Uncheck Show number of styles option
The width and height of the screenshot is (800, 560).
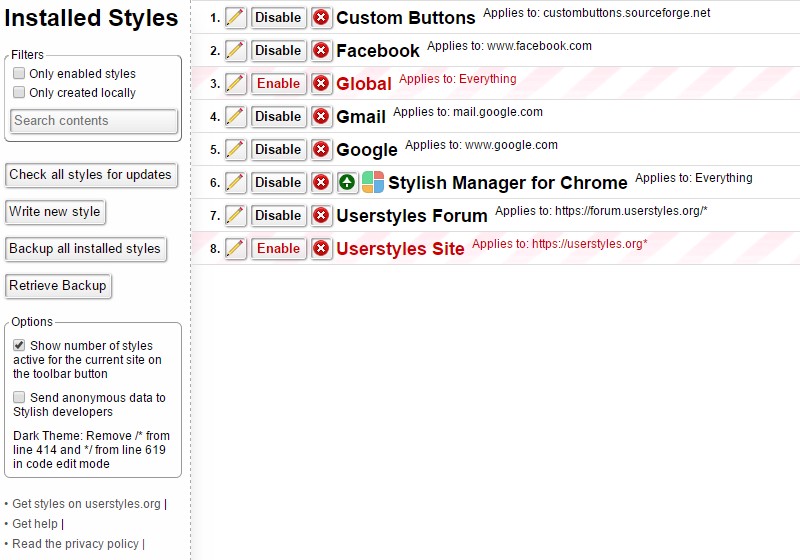[19, 345]
